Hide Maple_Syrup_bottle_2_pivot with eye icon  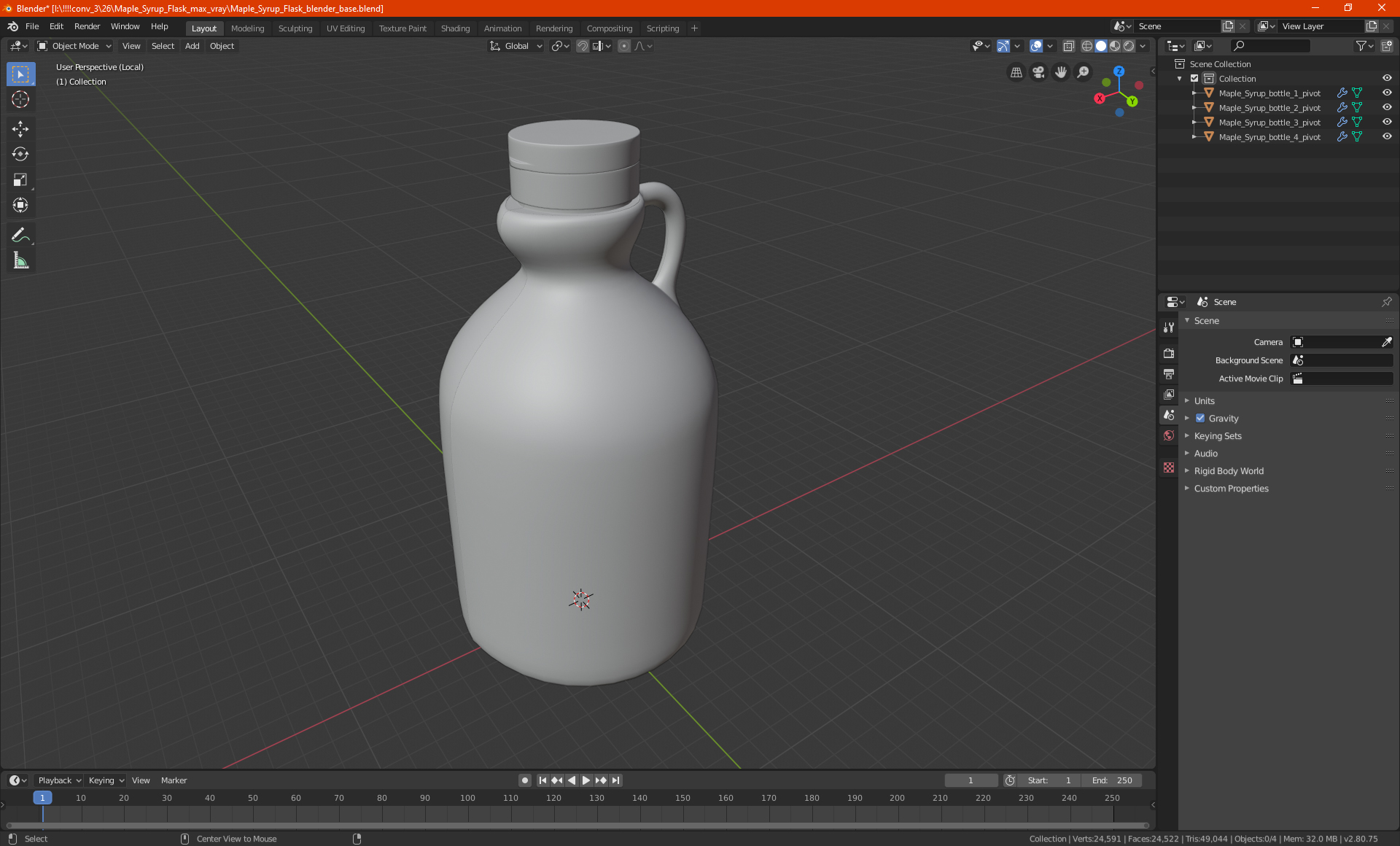tap(1386, 107)
